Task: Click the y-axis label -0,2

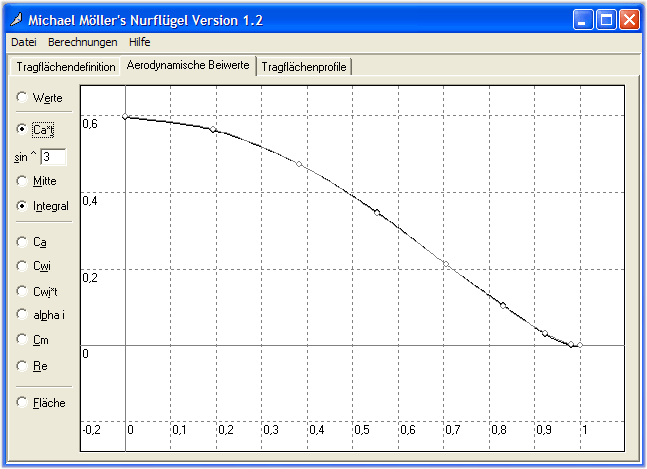Action: [x=91, y=430]
